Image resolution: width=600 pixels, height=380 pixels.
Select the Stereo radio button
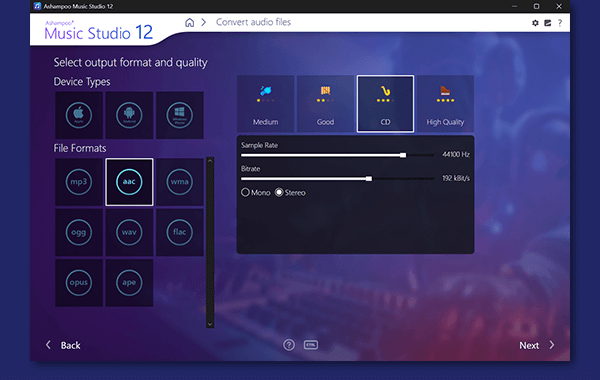click(x=279, y=192)
